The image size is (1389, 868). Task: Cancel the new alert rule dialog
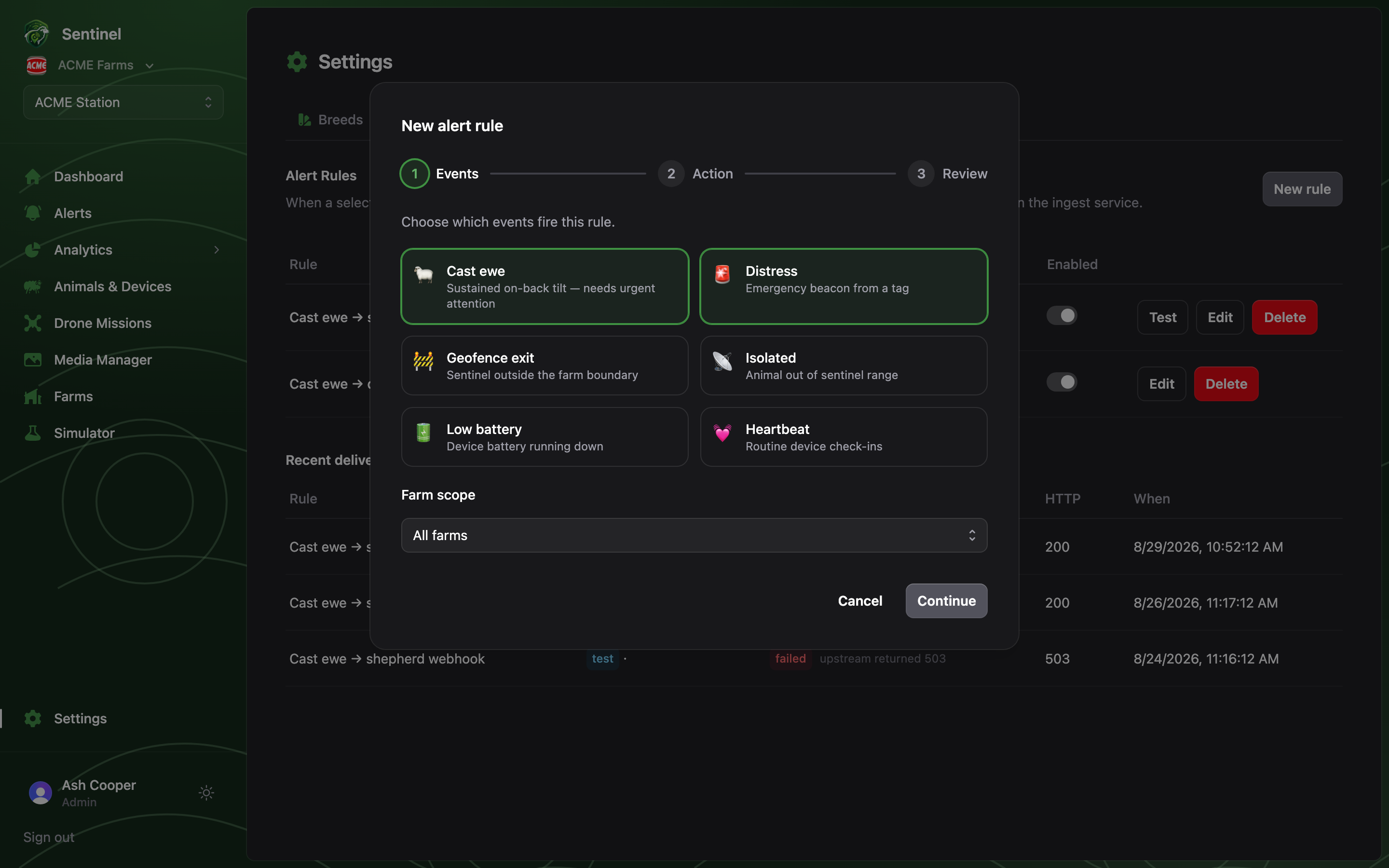coord(860,600)
